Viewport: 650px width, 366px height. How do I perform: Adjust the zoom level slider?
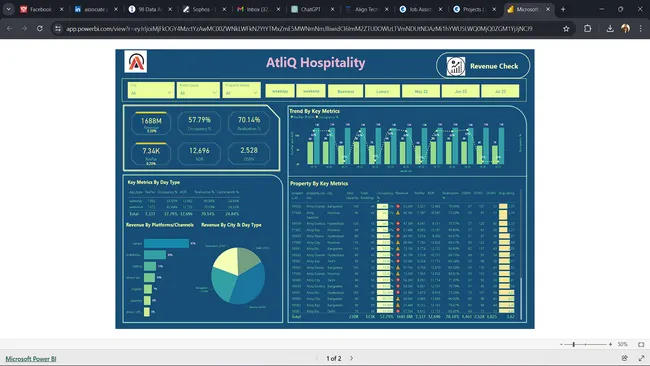tap(585, 344)
